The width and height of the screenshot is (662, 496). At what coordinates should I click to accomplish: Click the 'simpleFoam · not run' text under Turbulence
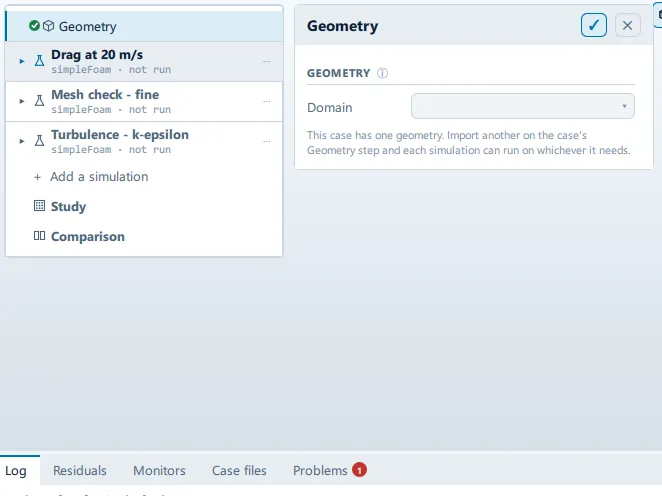pyautogui.click(x=111, y=149)
